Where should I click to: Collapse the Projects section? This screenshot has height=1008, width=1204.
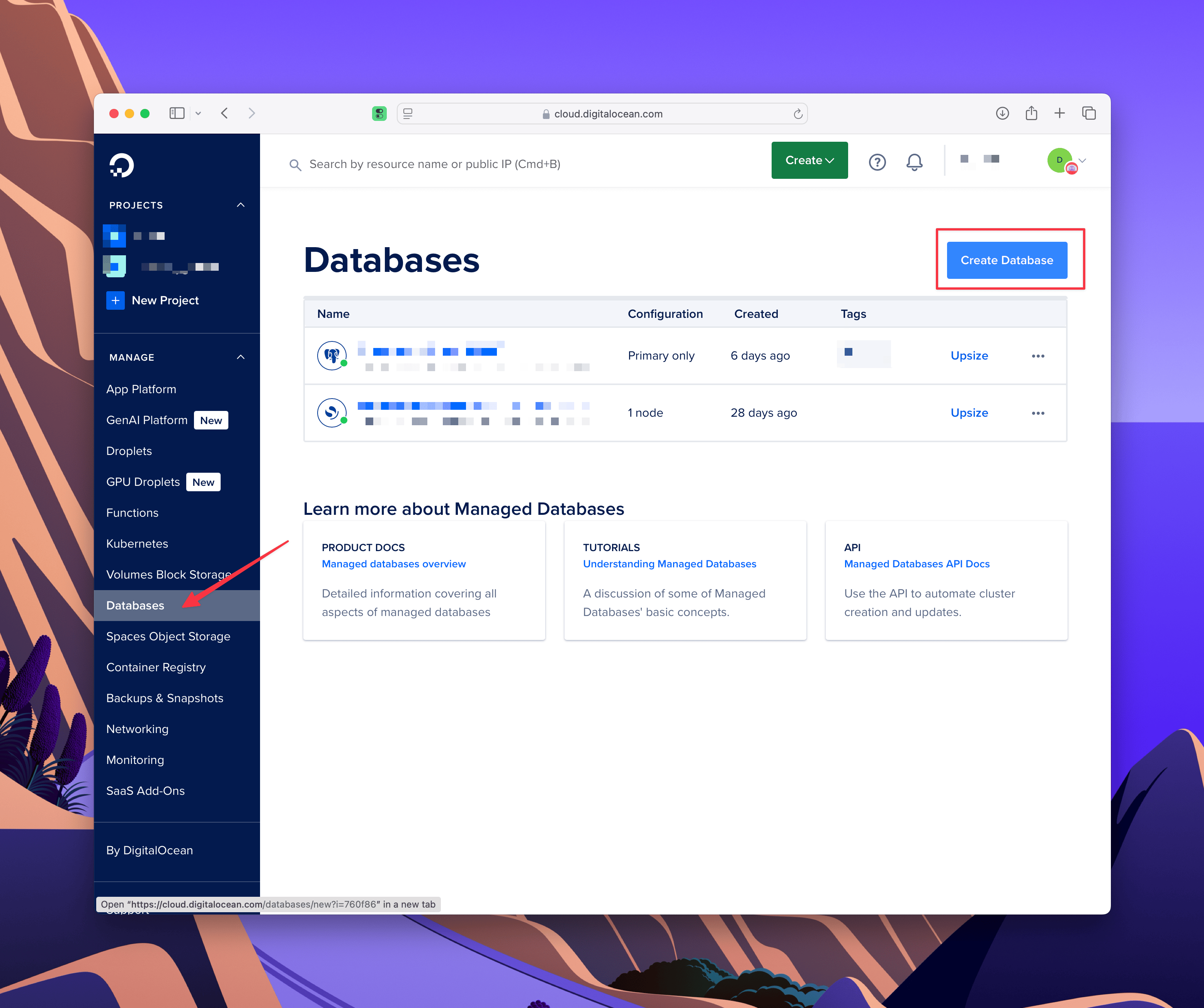pyautogui.click(x=241, y=205)
